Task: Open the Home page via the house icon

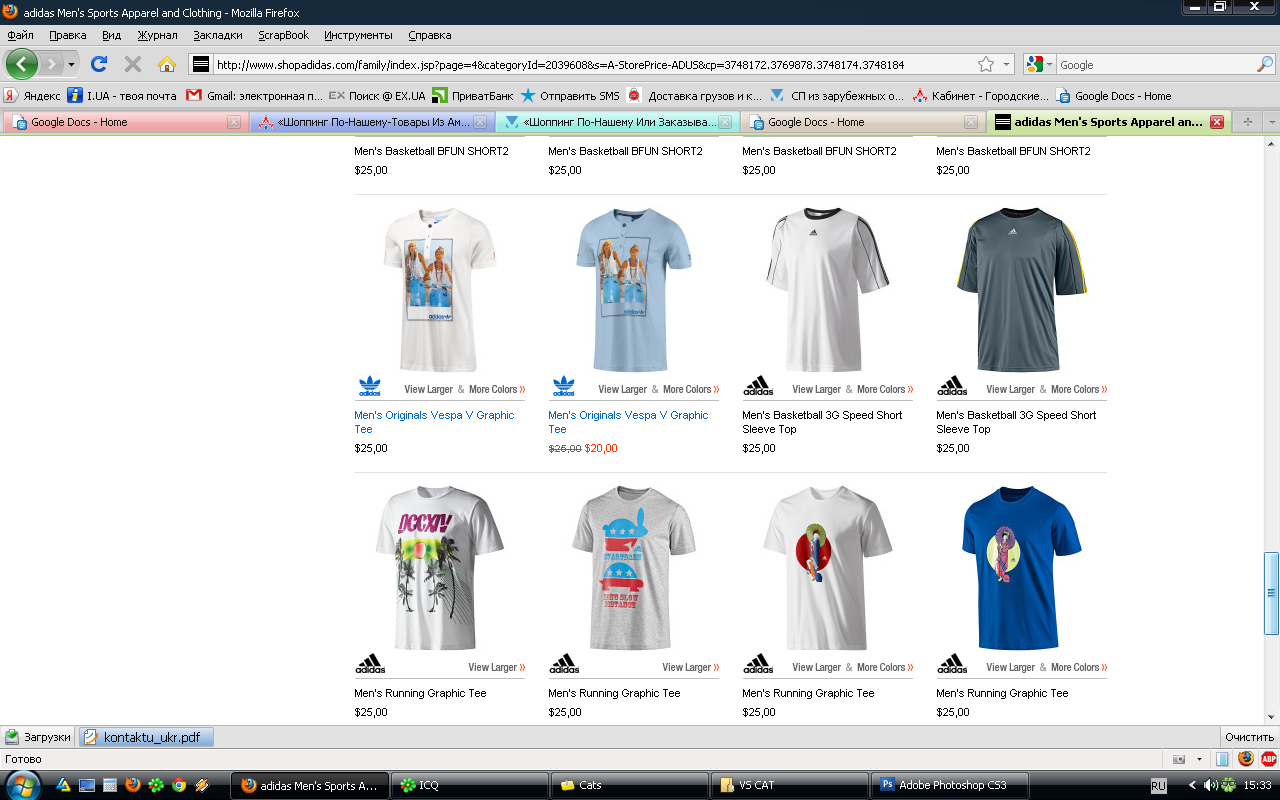Action: tap(167, 64)
